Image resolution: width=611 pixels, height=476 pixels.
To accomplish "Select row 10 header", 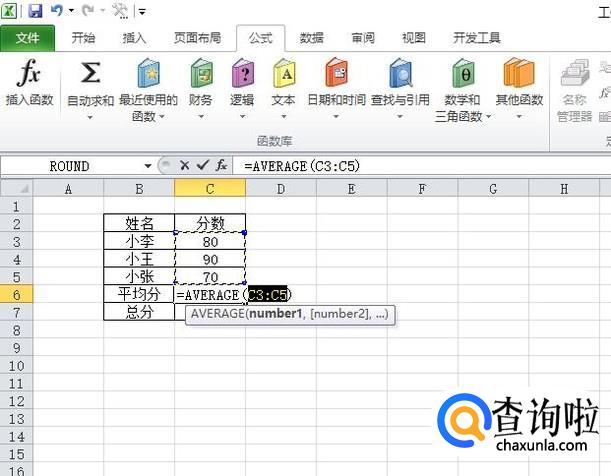I will (16, 366).
